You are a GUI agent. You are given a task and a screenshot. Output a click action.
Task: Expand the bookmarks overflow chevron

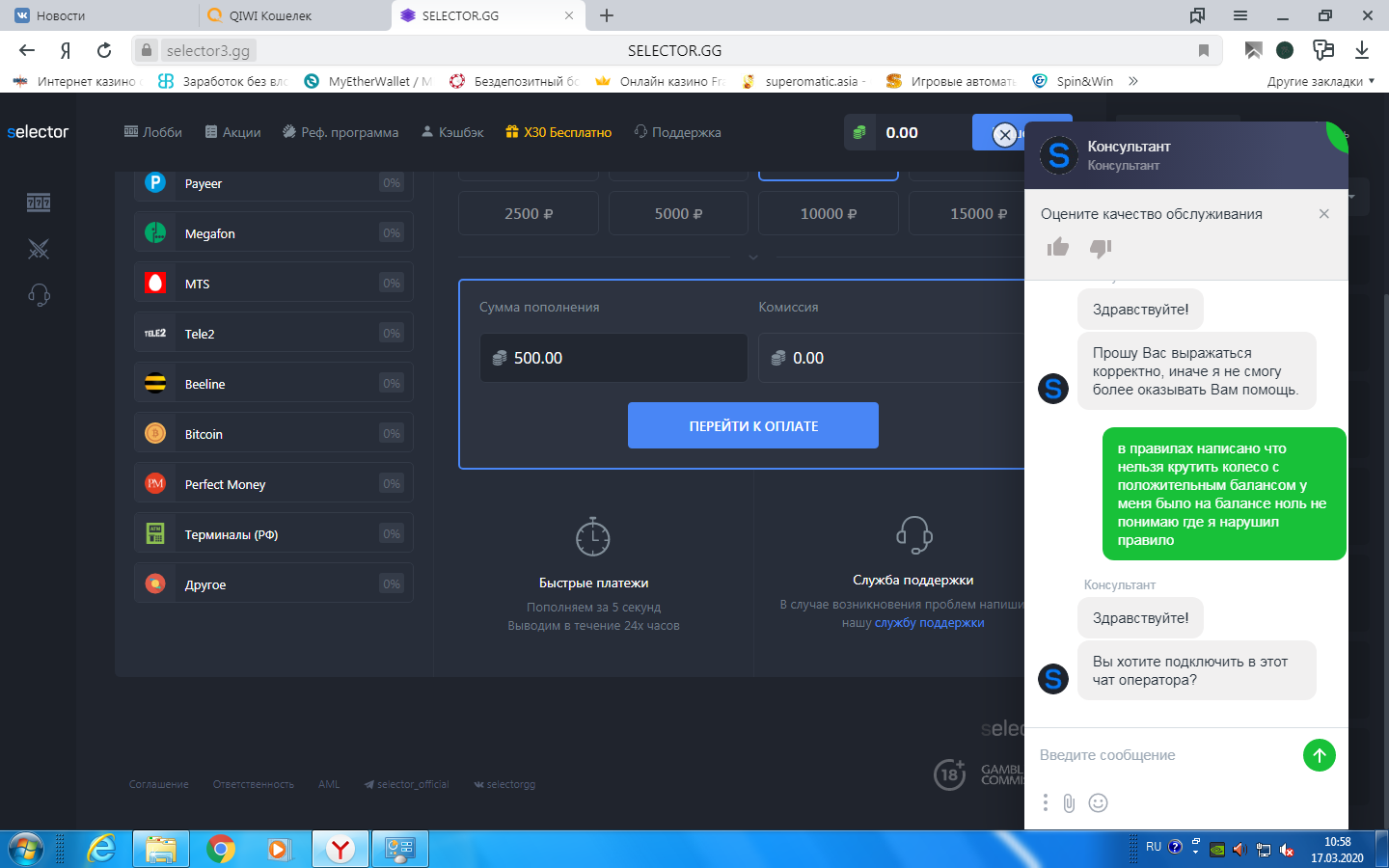click(1133, 81)
